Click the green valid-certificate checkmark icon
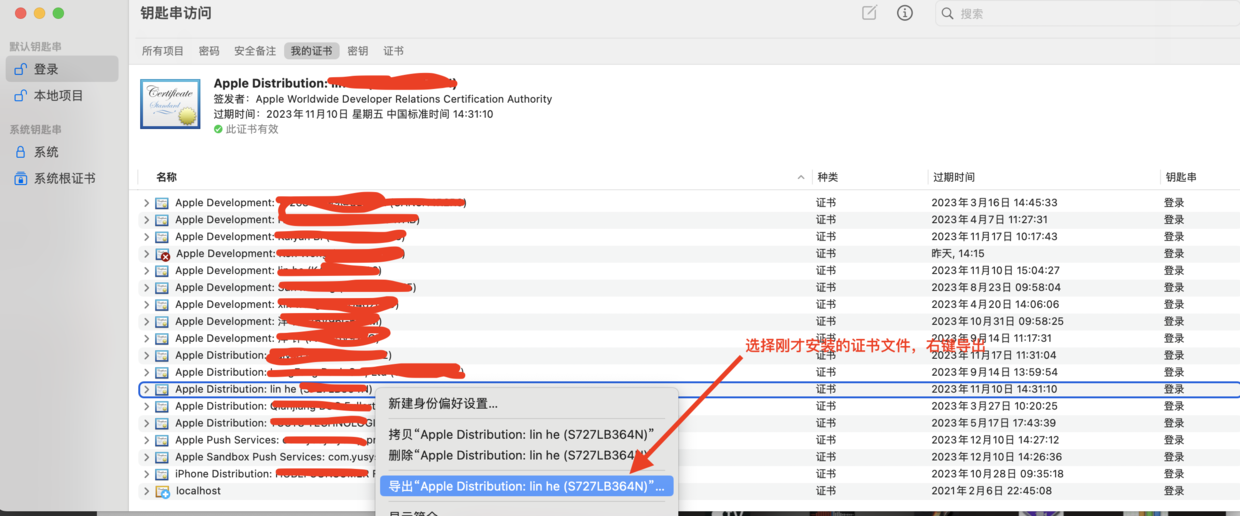The width and height of the screenshot is (1240, 516). [x=218, y=130]
